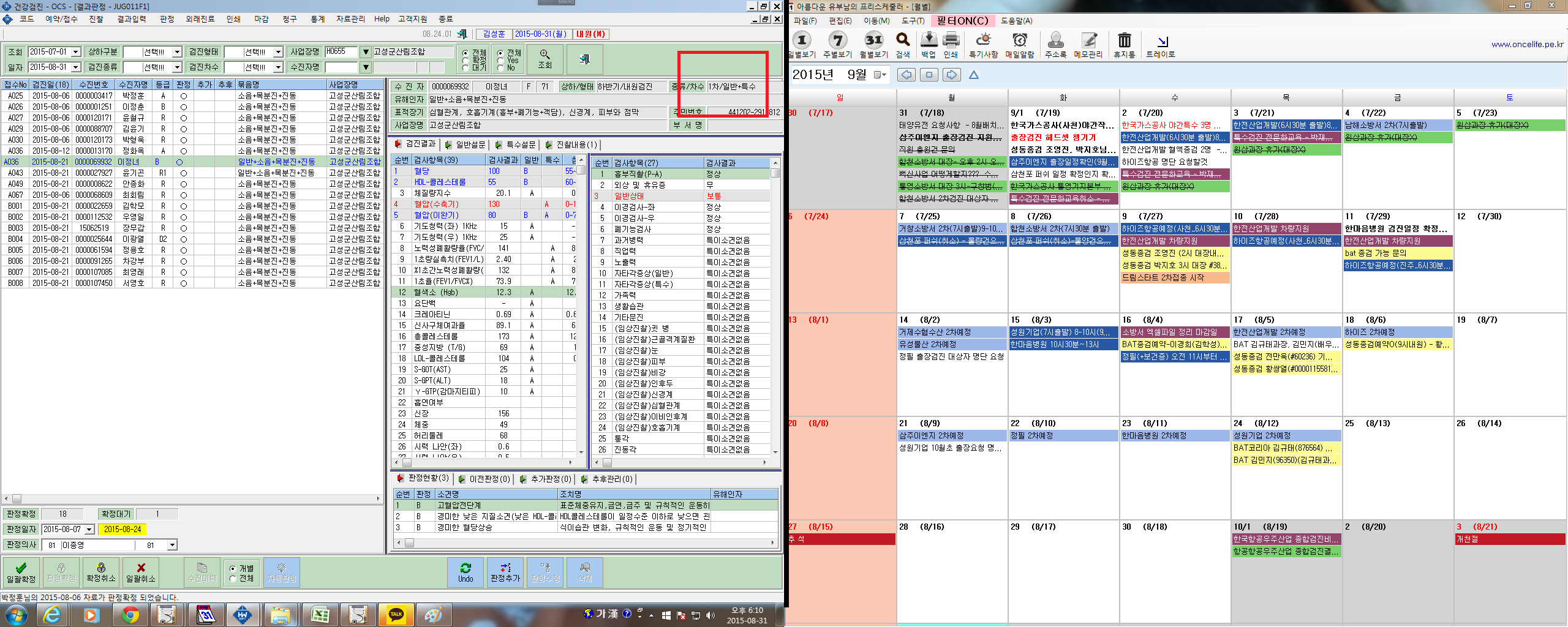
Task: Select the 확정 radio button
Action: click(x=466, y=61)
